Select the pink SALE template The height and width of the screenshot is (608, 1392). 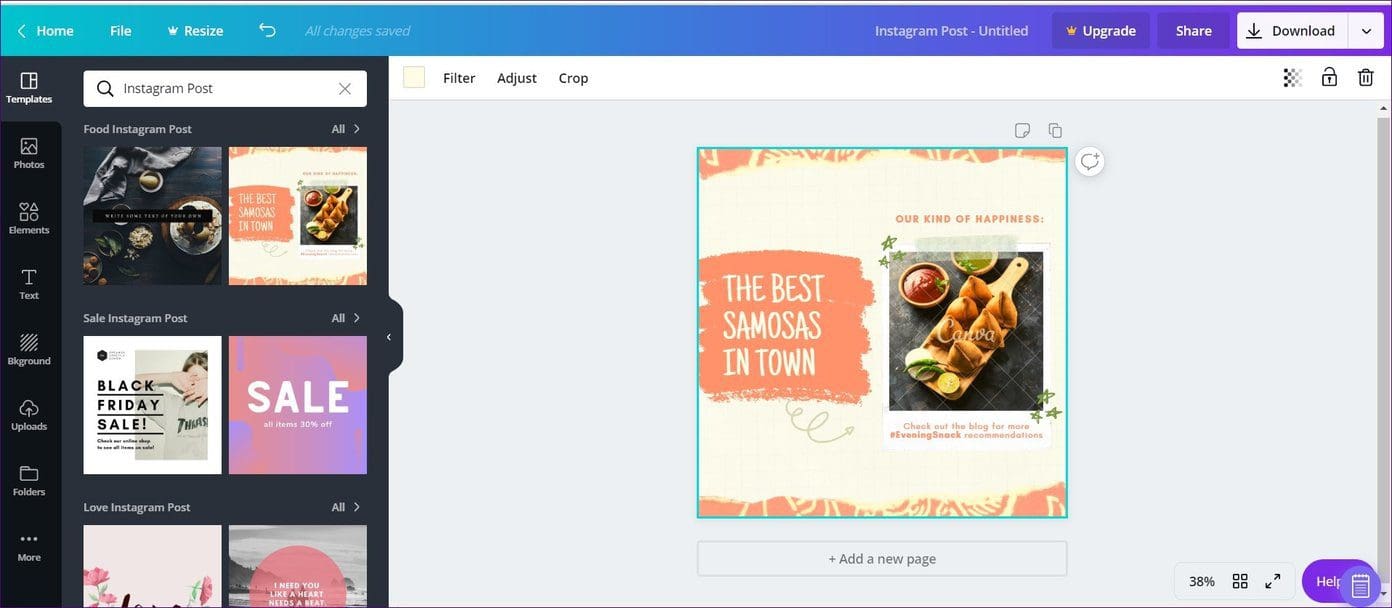click(298, 405)
